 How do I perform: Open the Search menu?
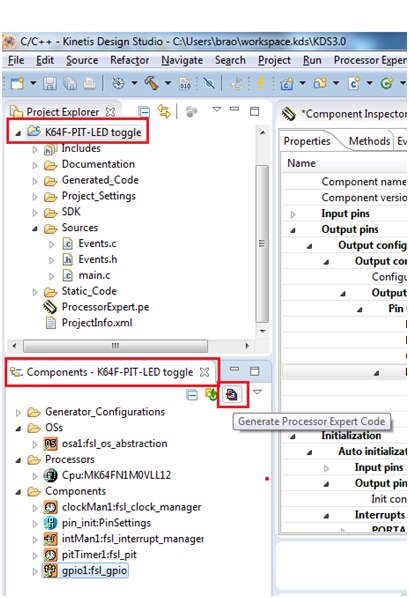[x=230, y=60]
